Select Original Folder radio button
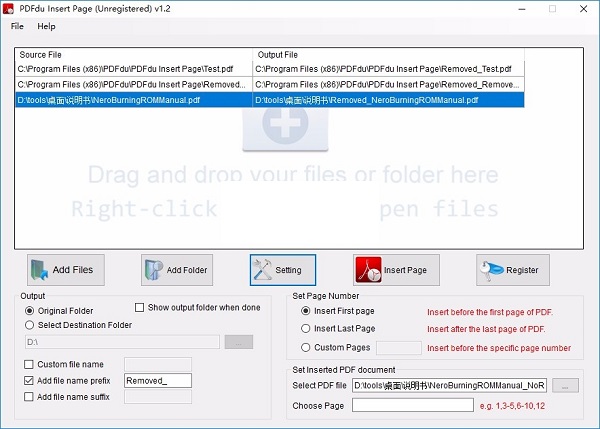 pos(29,311)
